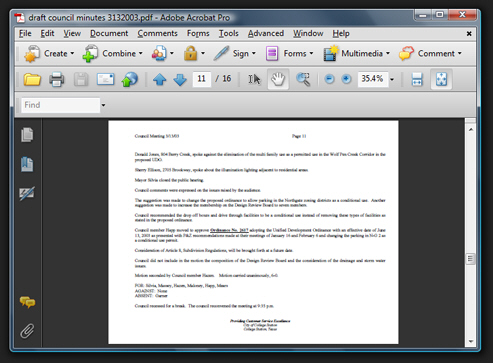
Task: Open the File menu
Action: point(25,33)
